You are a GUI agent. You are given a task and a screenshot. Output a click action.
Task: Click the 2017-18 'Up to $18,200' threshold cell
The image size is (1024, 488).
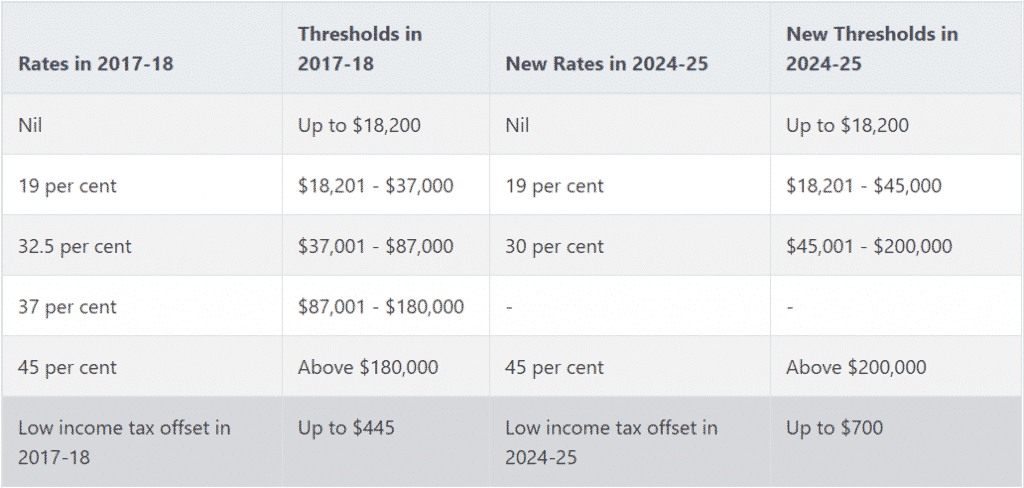point(359,125)
